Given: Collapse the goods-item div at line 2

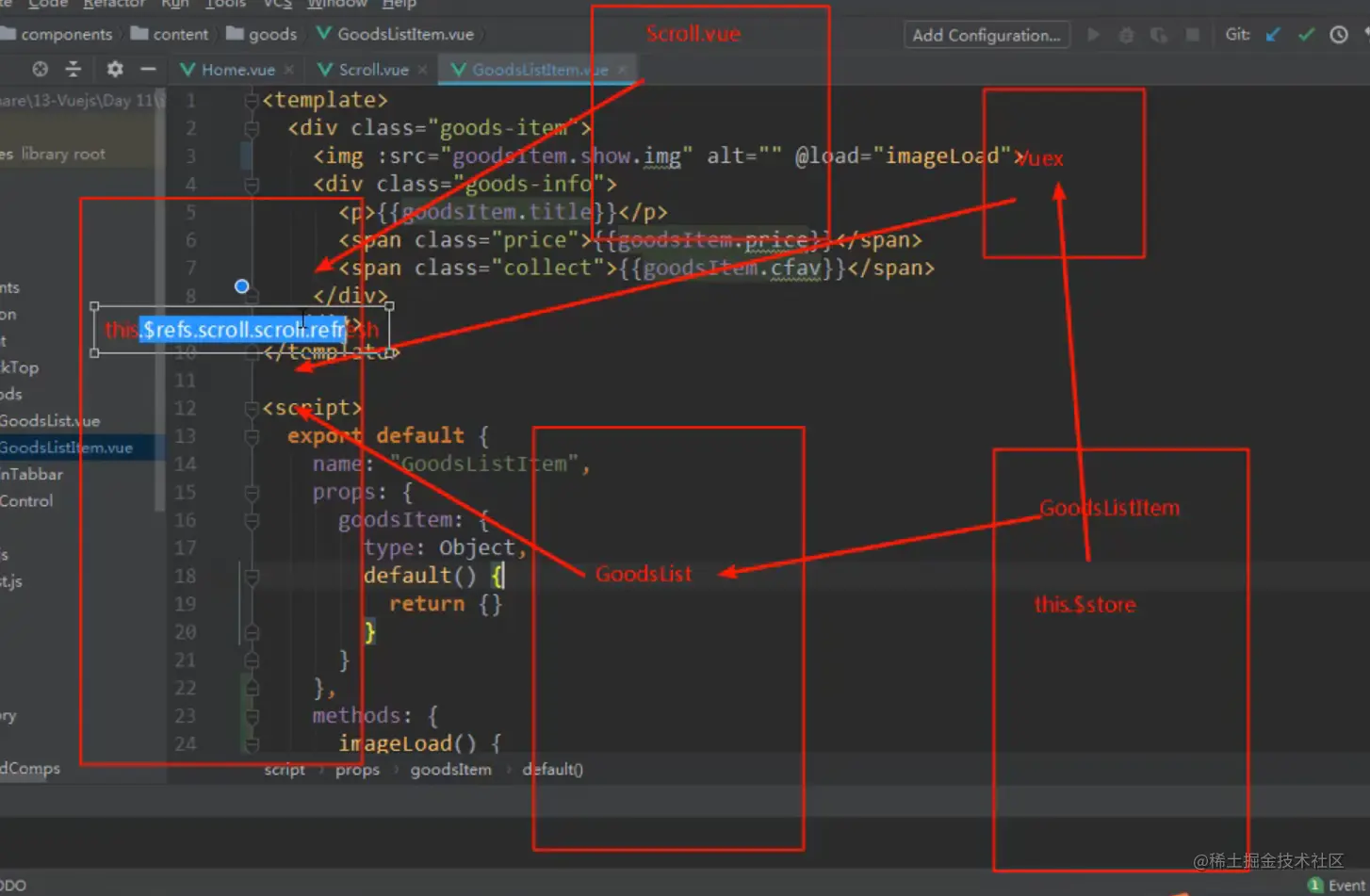Looking at the screenshot, I should (252, 128).
